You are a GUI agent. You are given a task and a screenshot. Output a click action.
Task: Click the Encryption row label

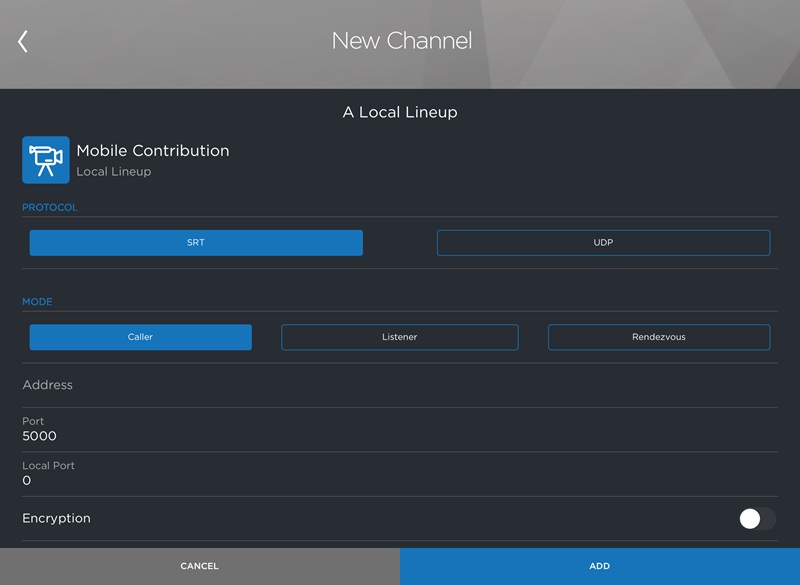[56, 518]
